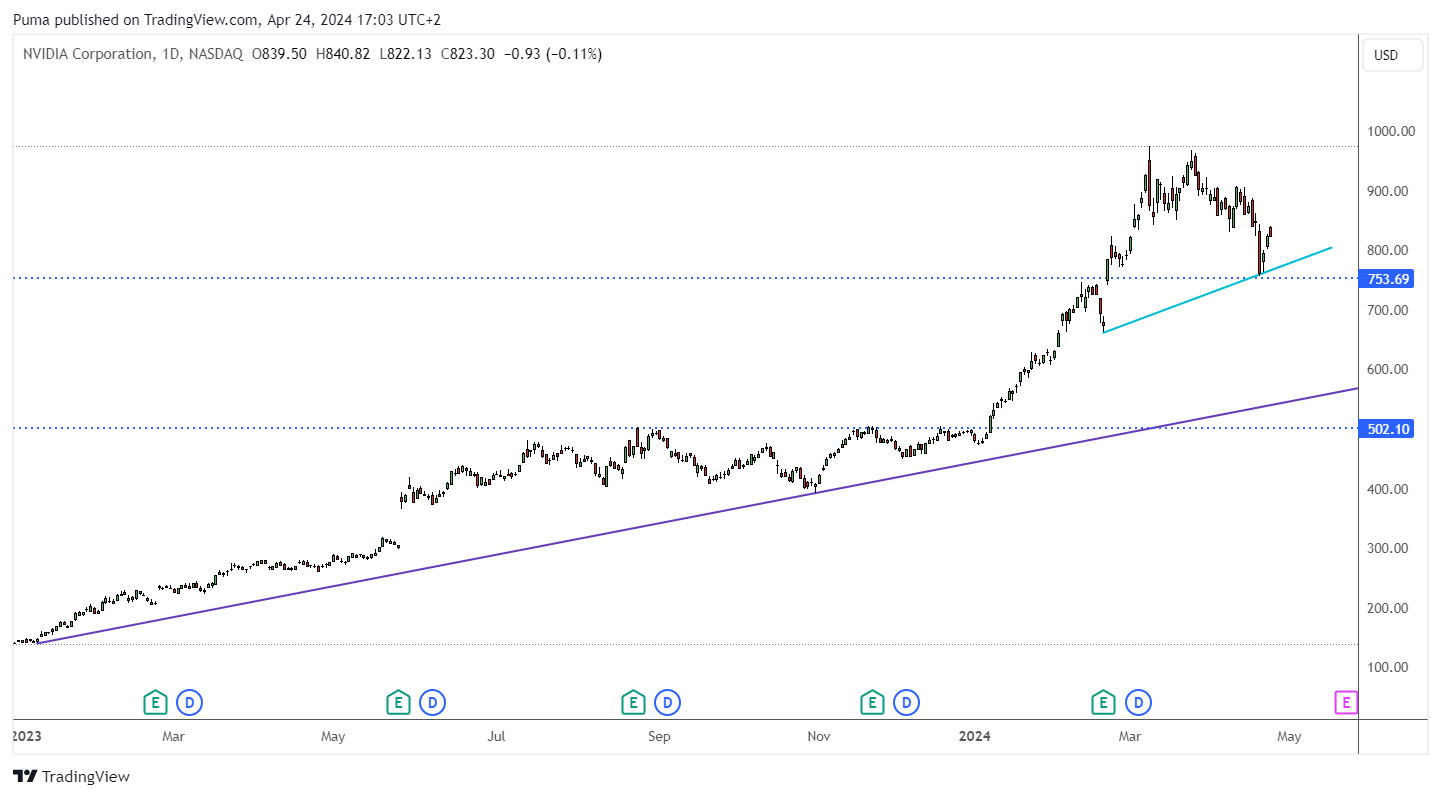Click the dividend D marker before 2024
This screenshot has width=1441, height=798.
(907, 703)
